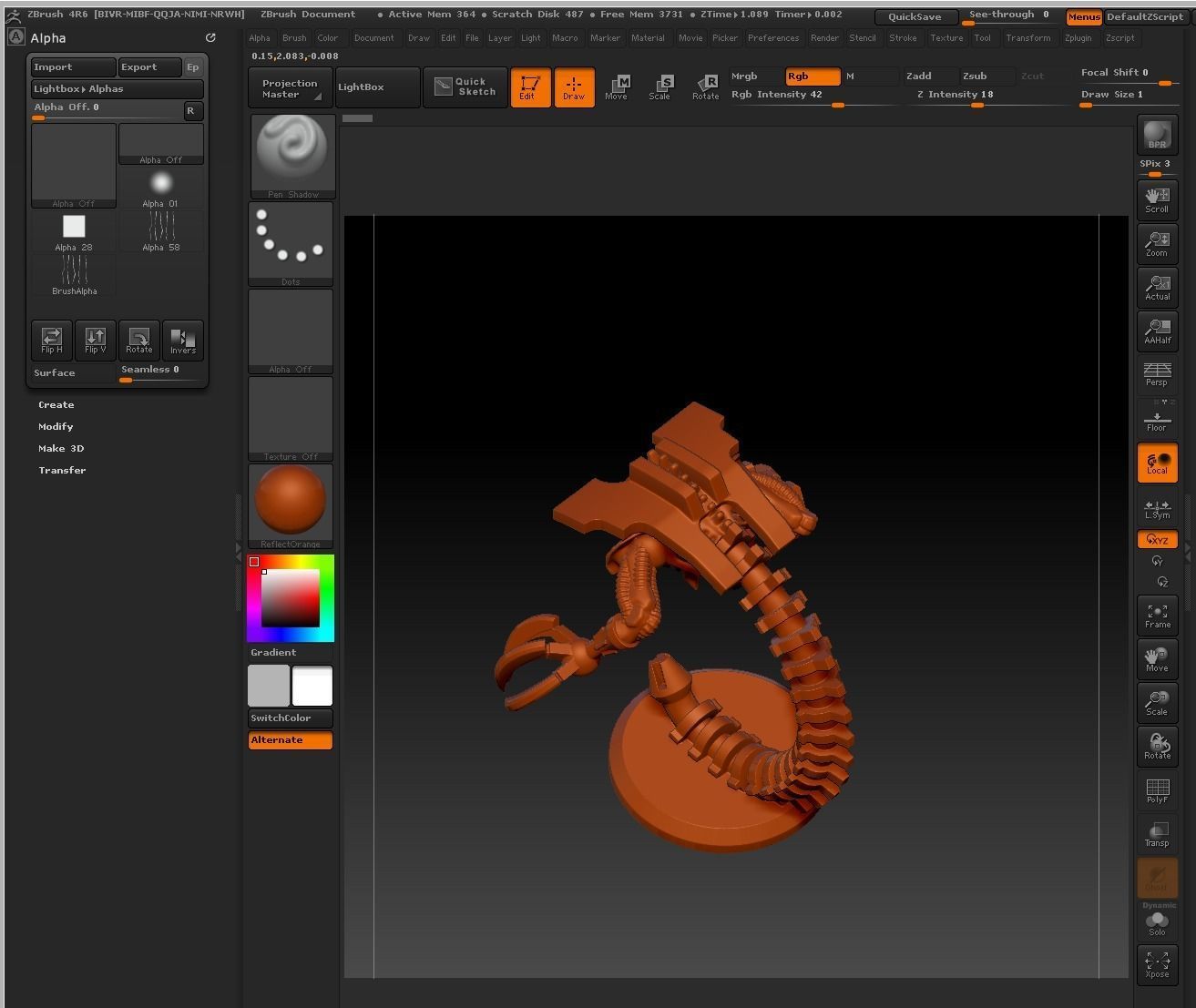The image size is (1196, 1008).
Task: Invert the current alpha
Action: (183, 340)
